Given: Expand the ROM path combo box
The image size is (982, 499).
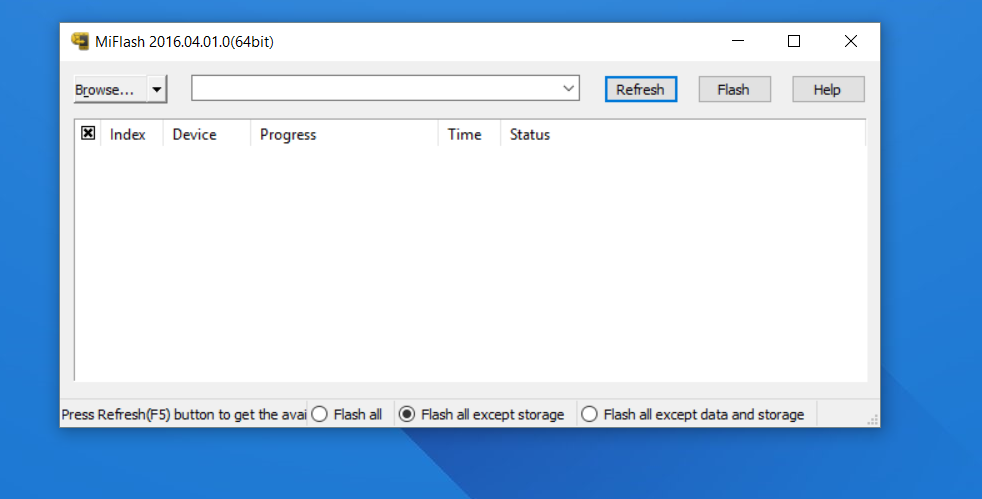Looking at the screenshot, I should pos(570,89).
